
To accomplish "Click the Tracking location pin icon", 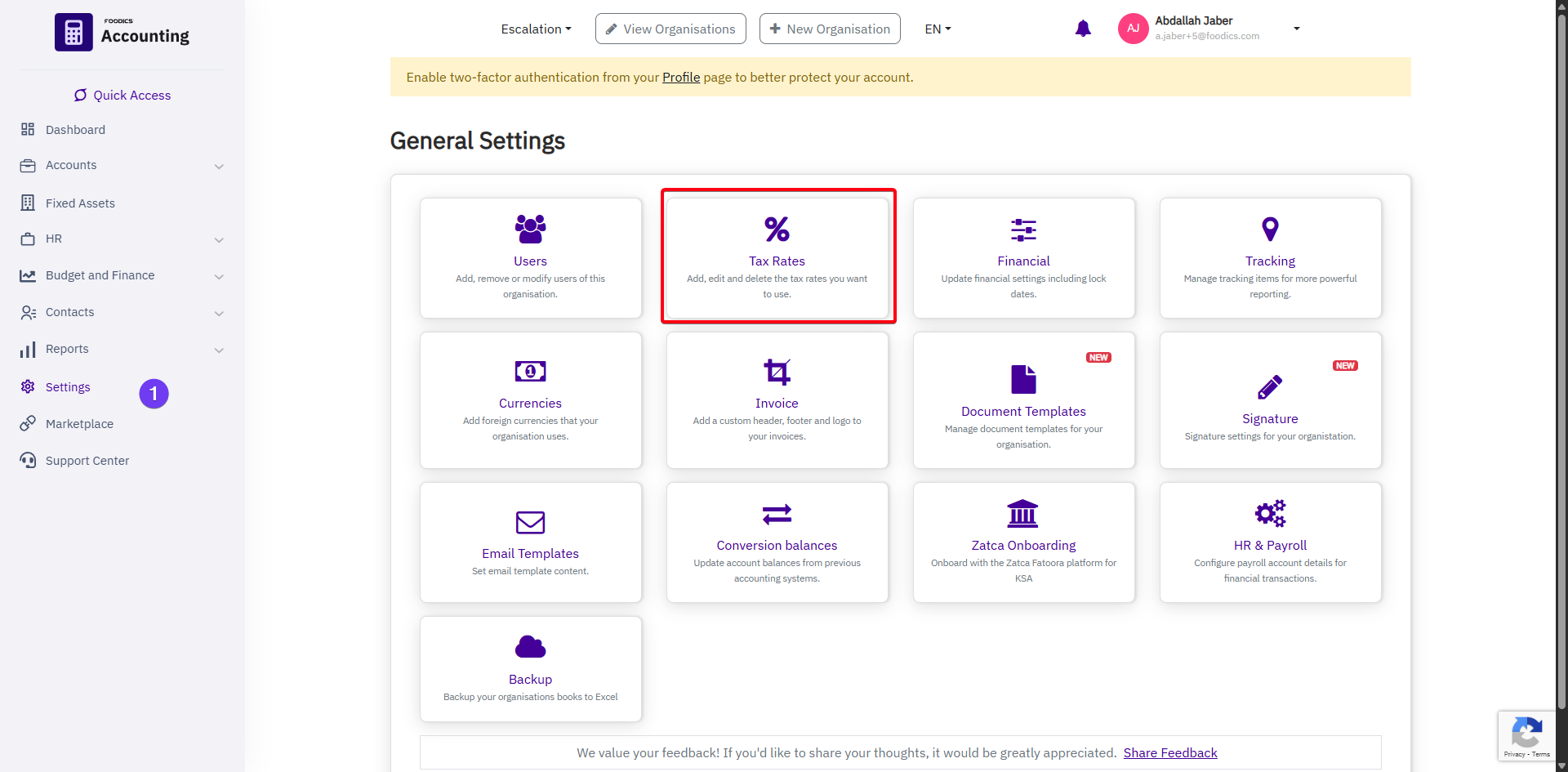I will click(1270, 229).
